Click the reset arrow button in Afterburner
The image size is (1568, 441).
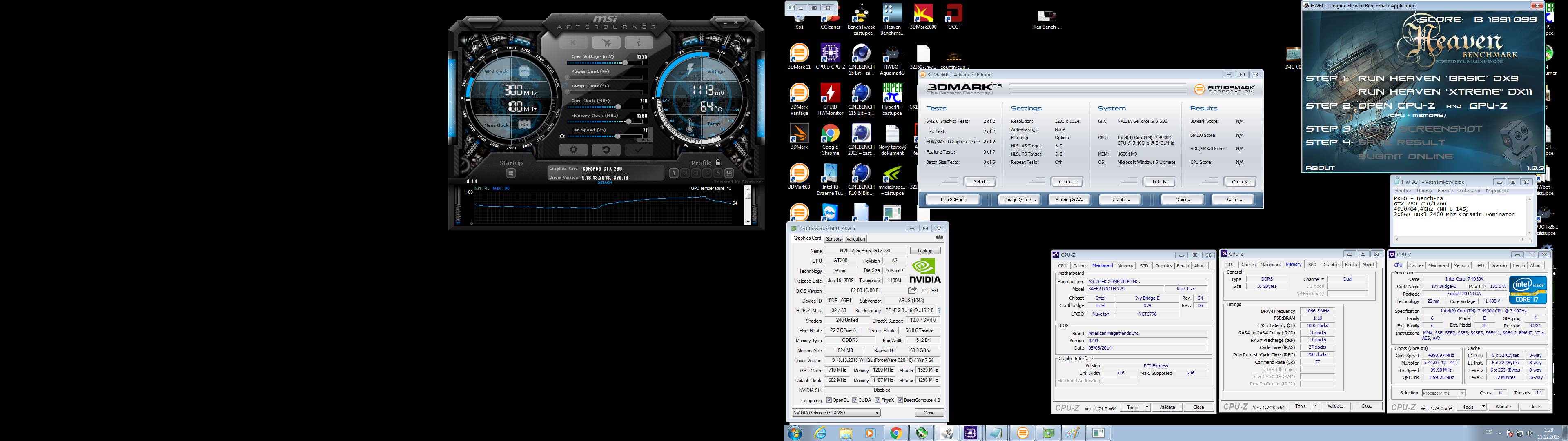(x=606, y=150)
